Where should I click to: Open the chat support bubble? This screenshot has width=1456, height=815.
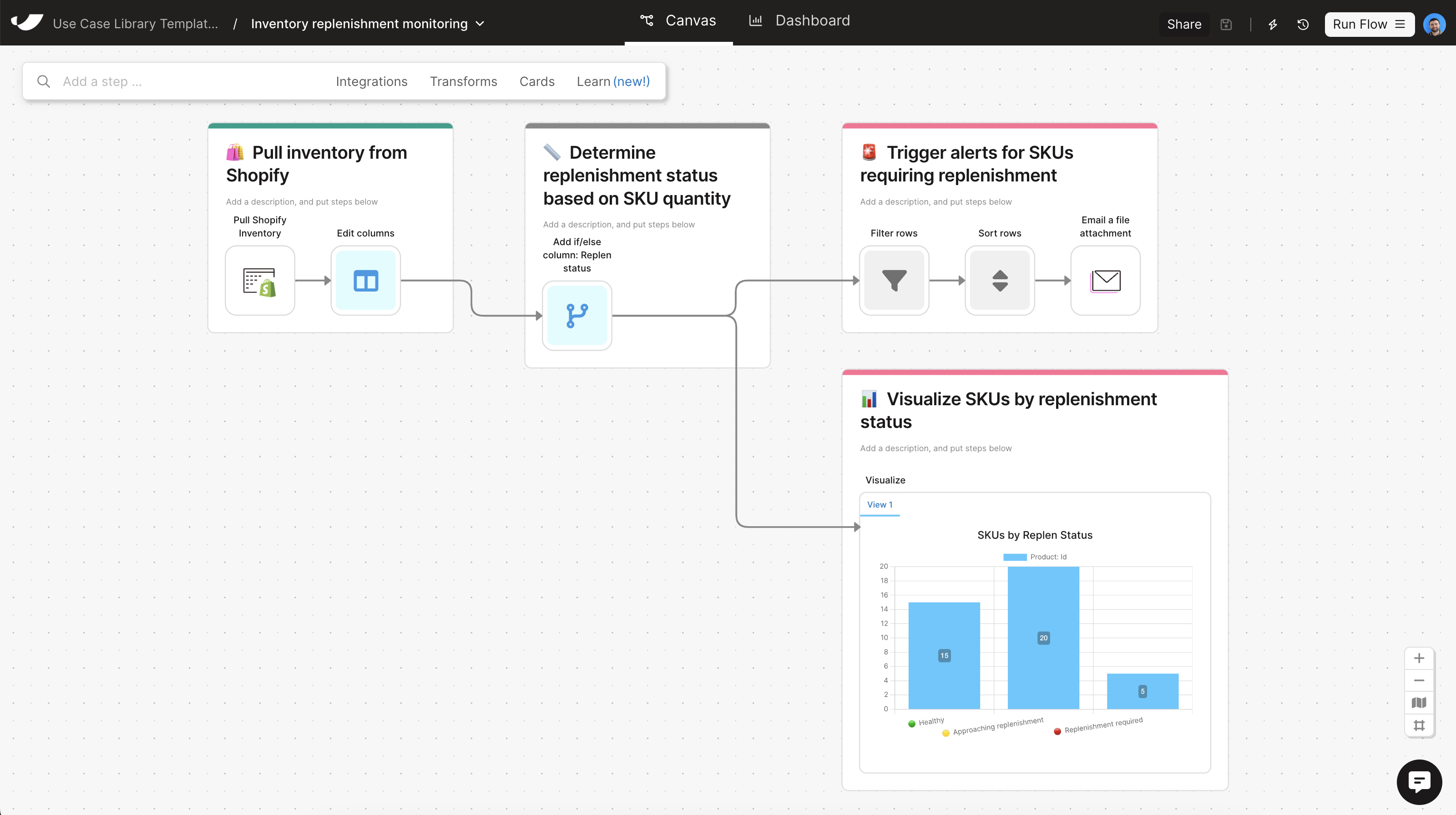pos(1419,782)
